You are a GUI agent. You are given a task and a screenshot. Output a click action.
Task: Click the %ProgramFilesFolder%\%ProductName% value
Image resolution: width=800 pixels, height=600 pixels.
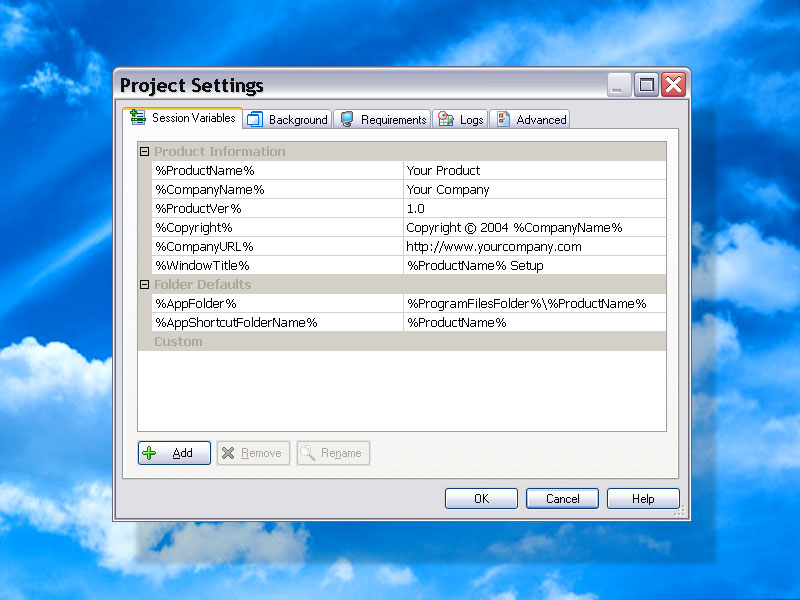535,304
